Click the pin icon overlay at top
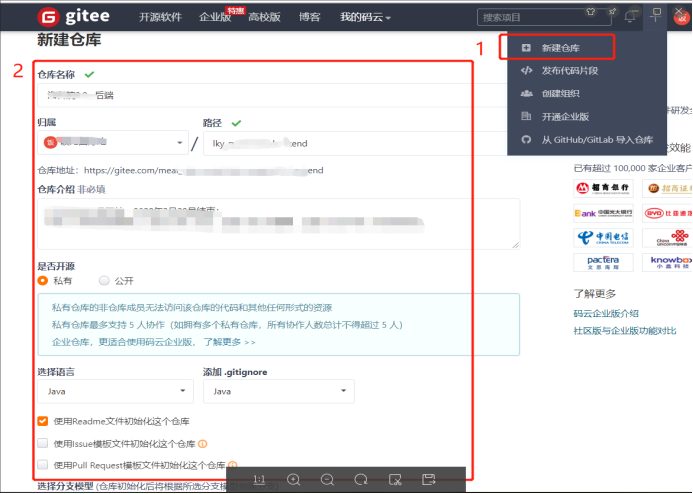The width and height of the screenshot is (693, 494). tap(612, 11)
